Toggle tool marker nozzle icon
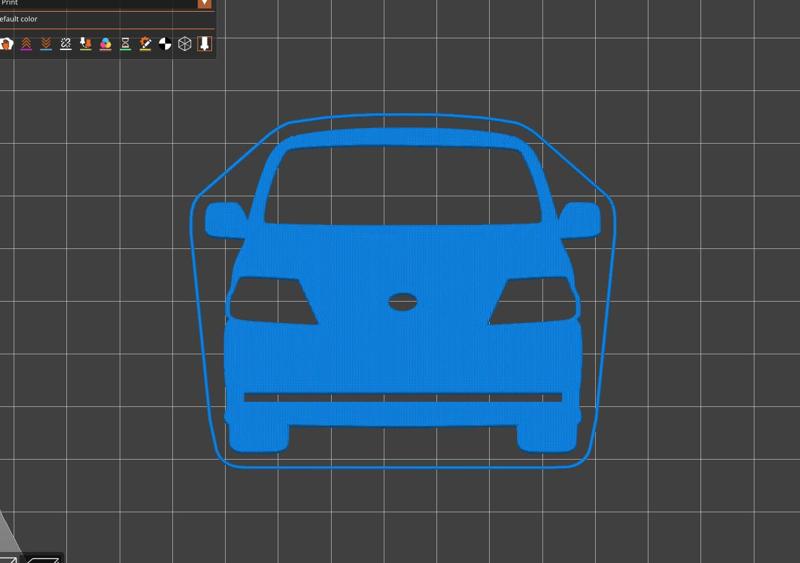Viewport: 800px width, 563px height. pyautogui.click(x=205, y=44)
